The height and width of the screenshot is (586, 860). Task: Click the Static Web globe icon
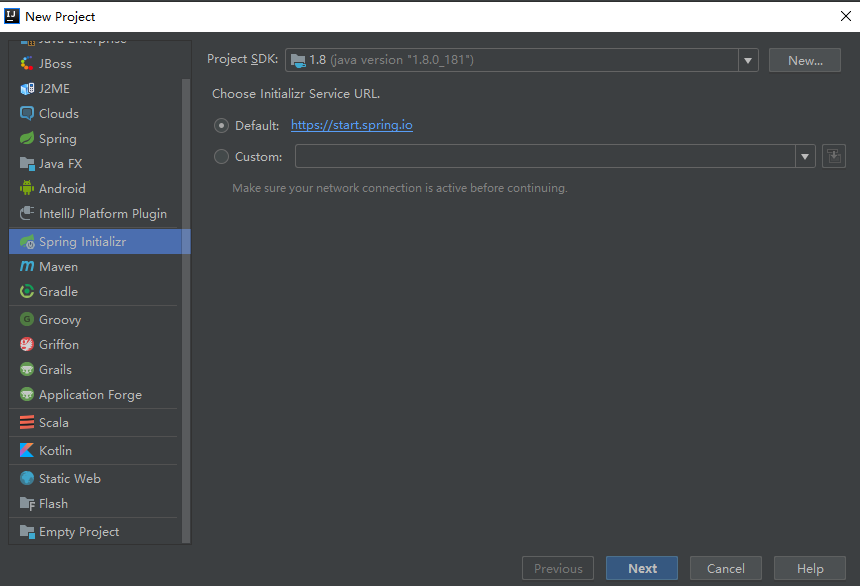coord(26,478)
